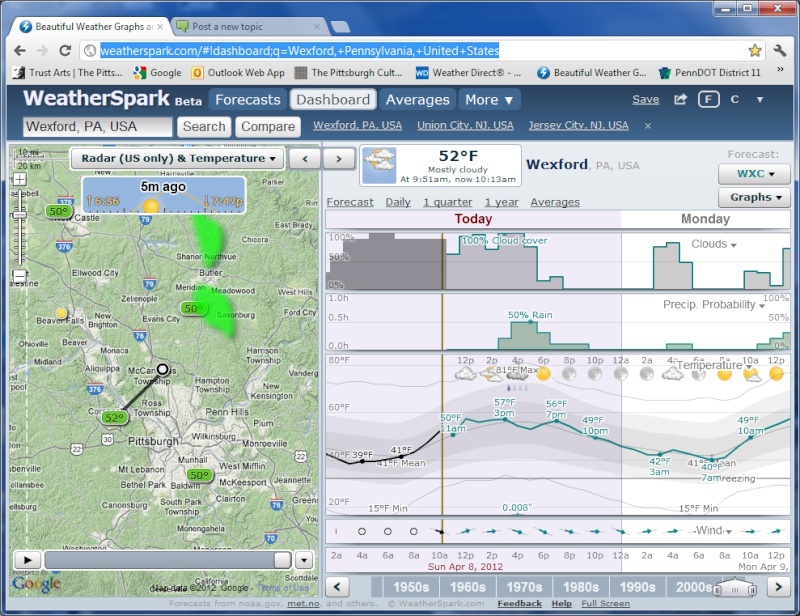Jump to the 1970s on the timeline

(524, 587)
